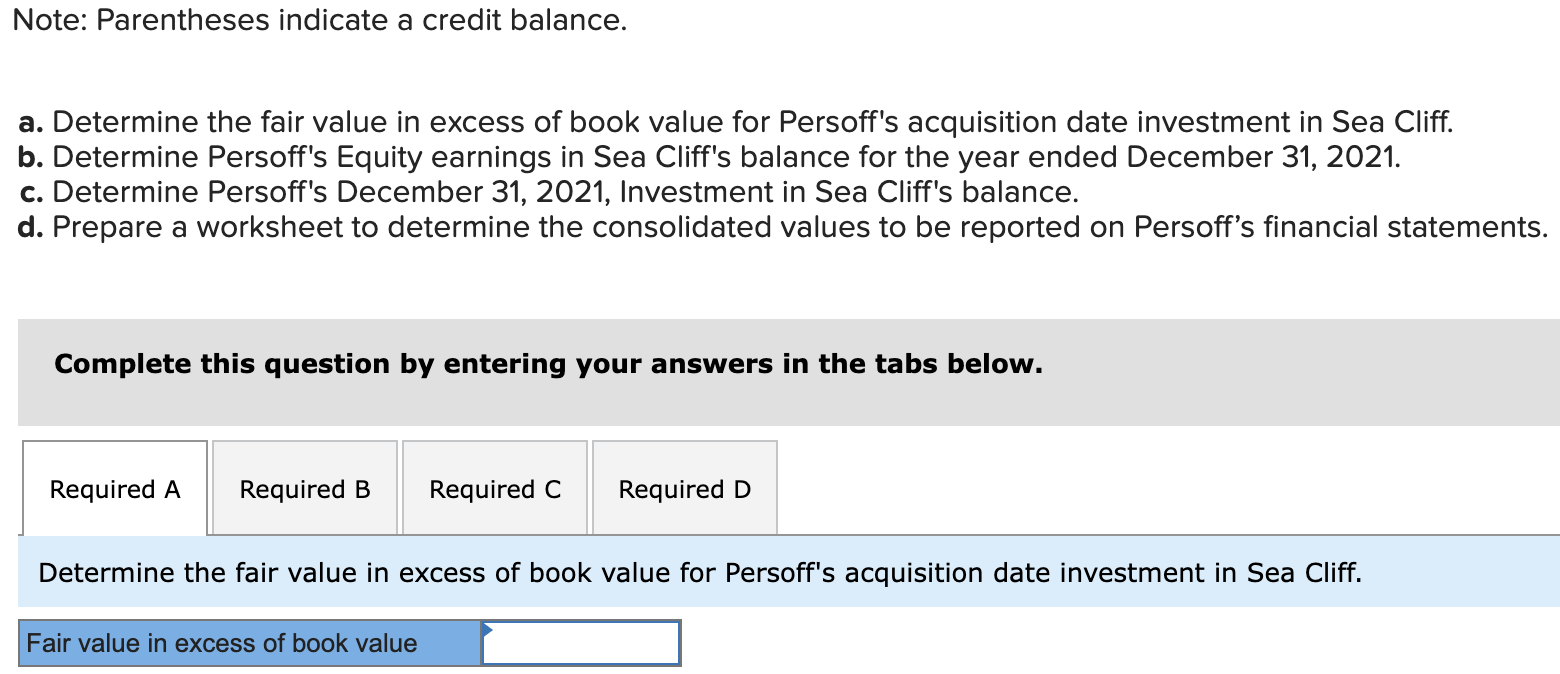The height and width of the screenshot is (674, 1560).
Task: Click the triangle indicator beside the answer box
Action: tap(487, 630)
